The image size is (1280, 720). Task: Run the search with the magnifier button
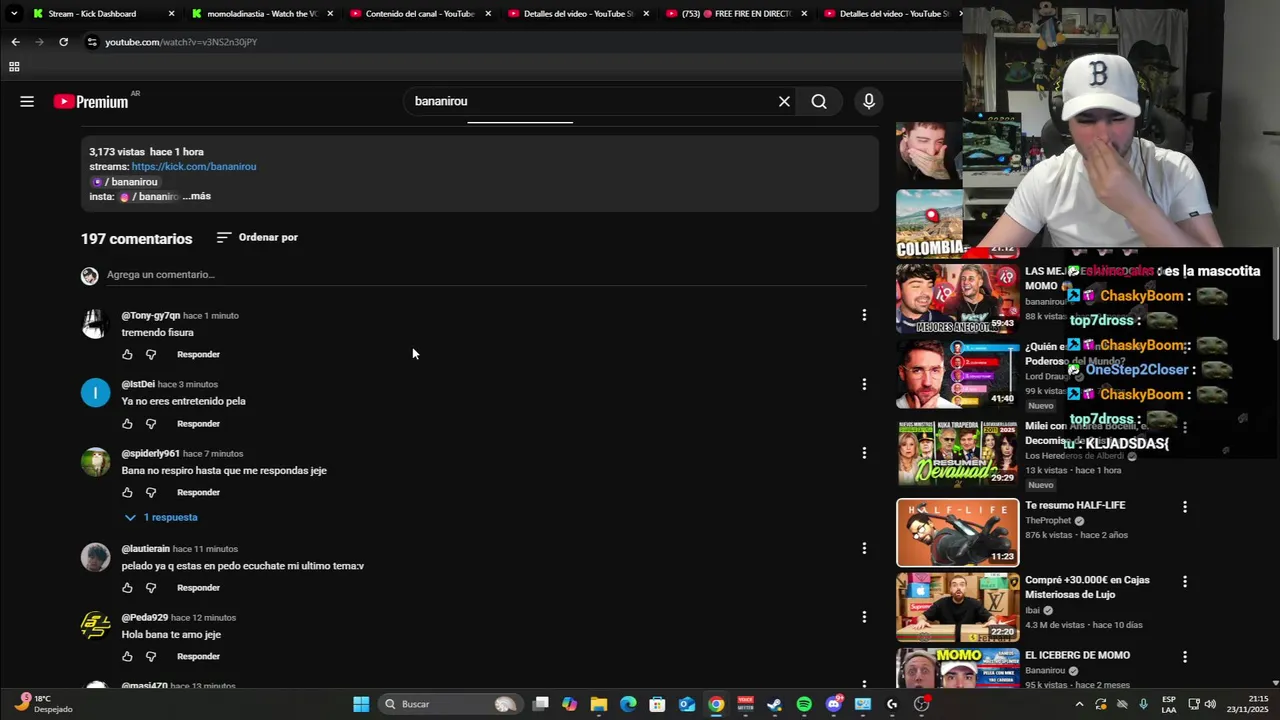(819, 101)
